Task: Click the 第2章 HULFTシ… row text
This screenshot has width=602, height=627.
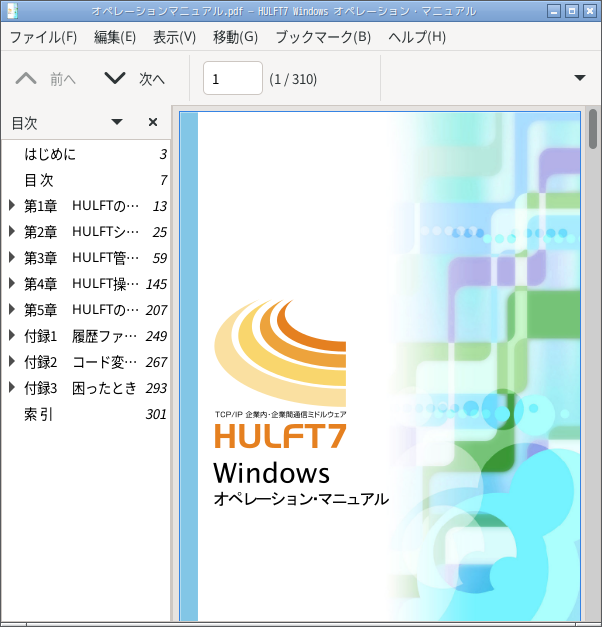Action: 82,232
